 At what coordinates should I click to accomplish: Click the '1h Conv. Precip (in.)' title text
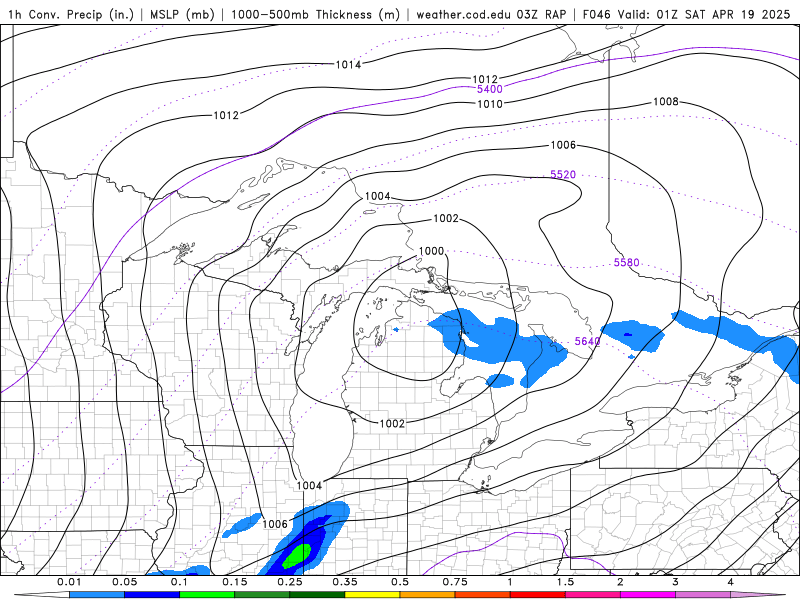point(71,14)
